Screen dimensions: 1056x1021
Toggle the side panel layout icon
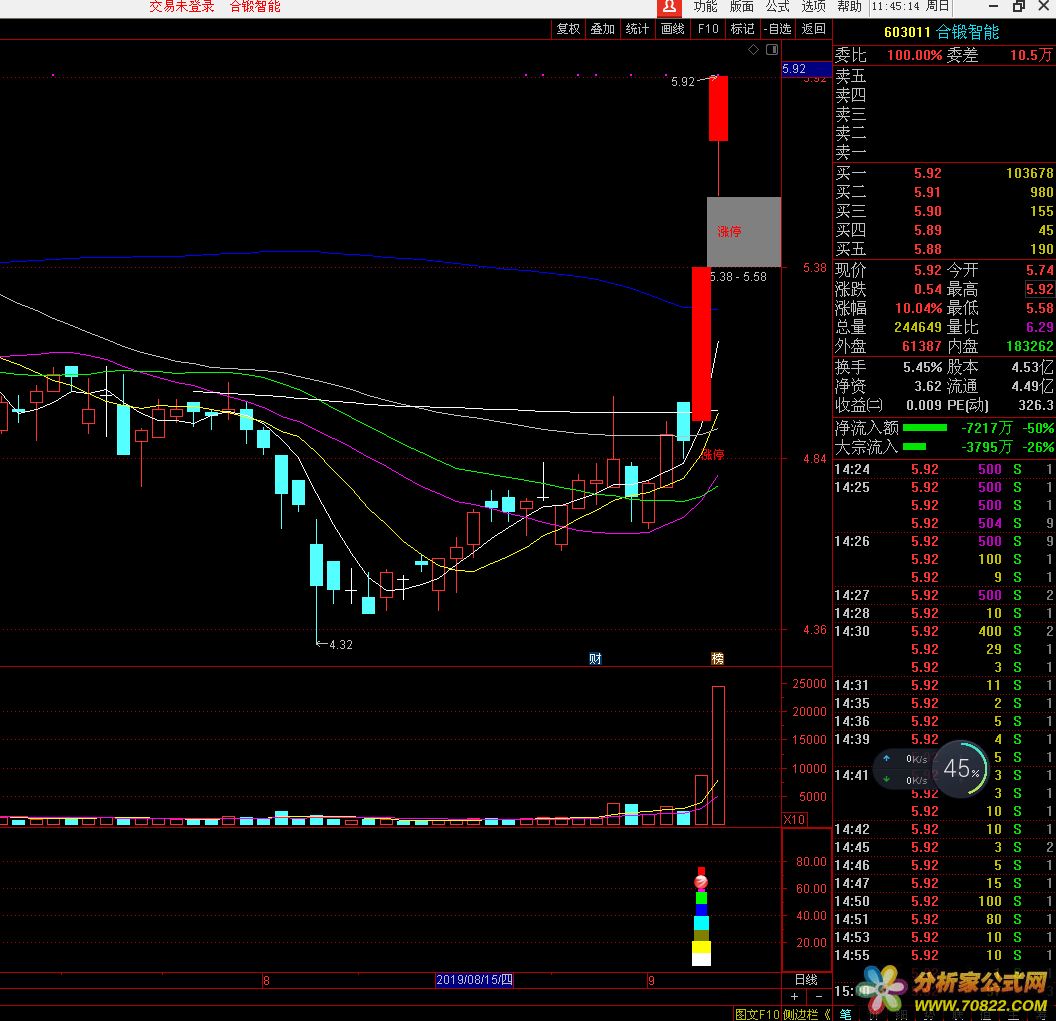(772, 50)
